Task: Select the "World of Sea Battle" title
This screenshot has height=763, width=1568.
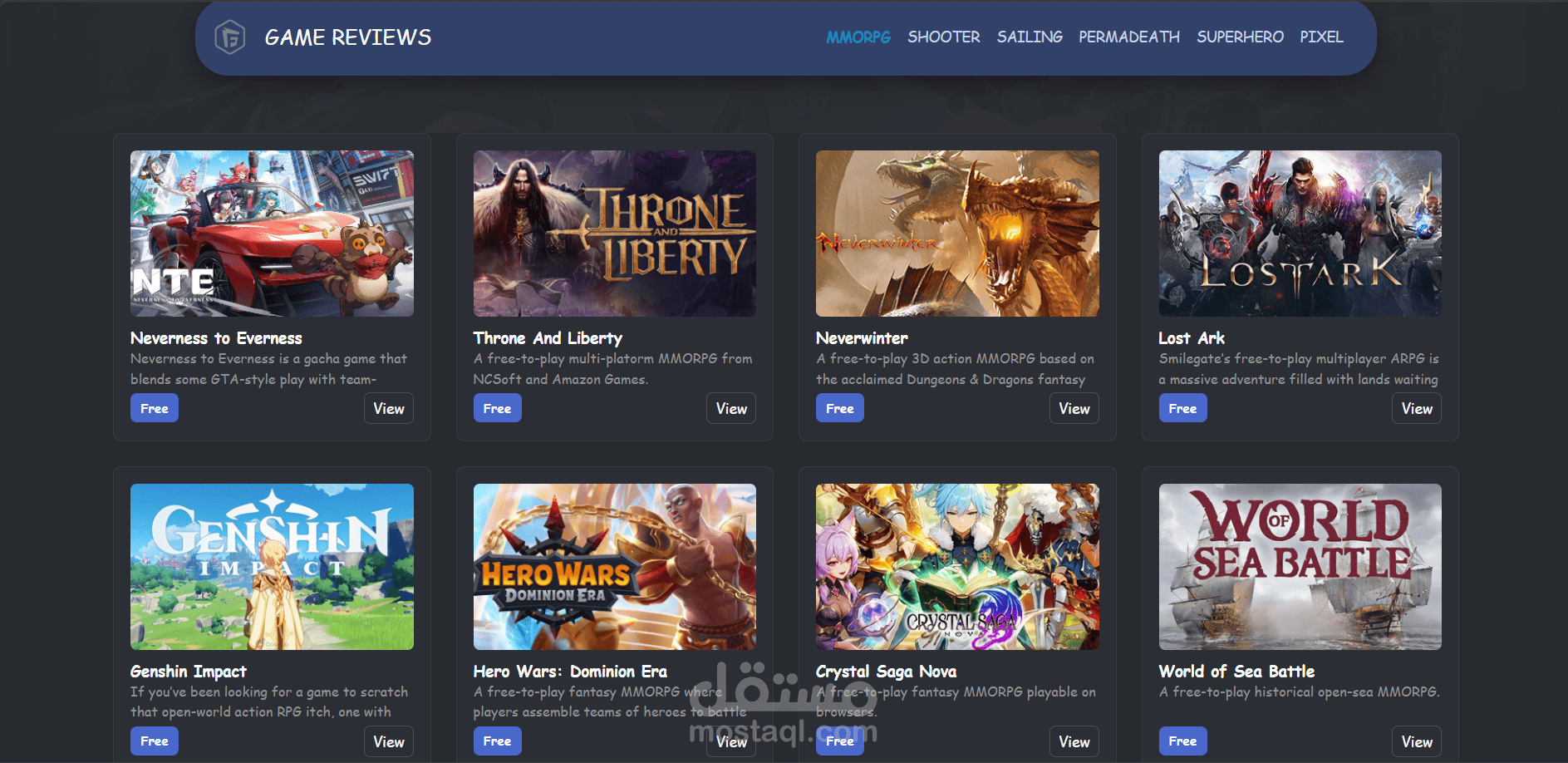Action: point(1236,672)
